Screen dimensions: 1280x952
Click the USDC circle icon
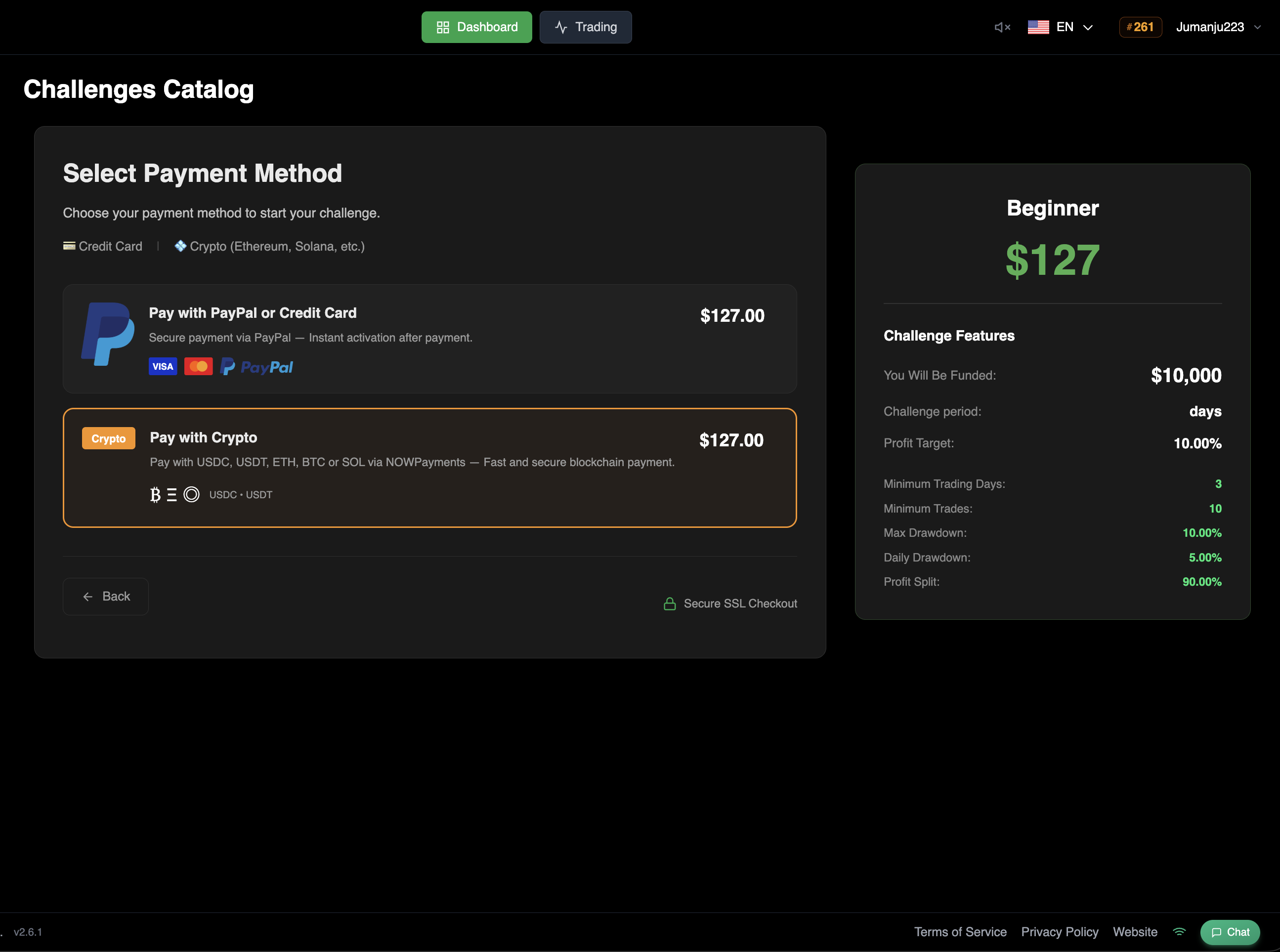tap(191, 494)
